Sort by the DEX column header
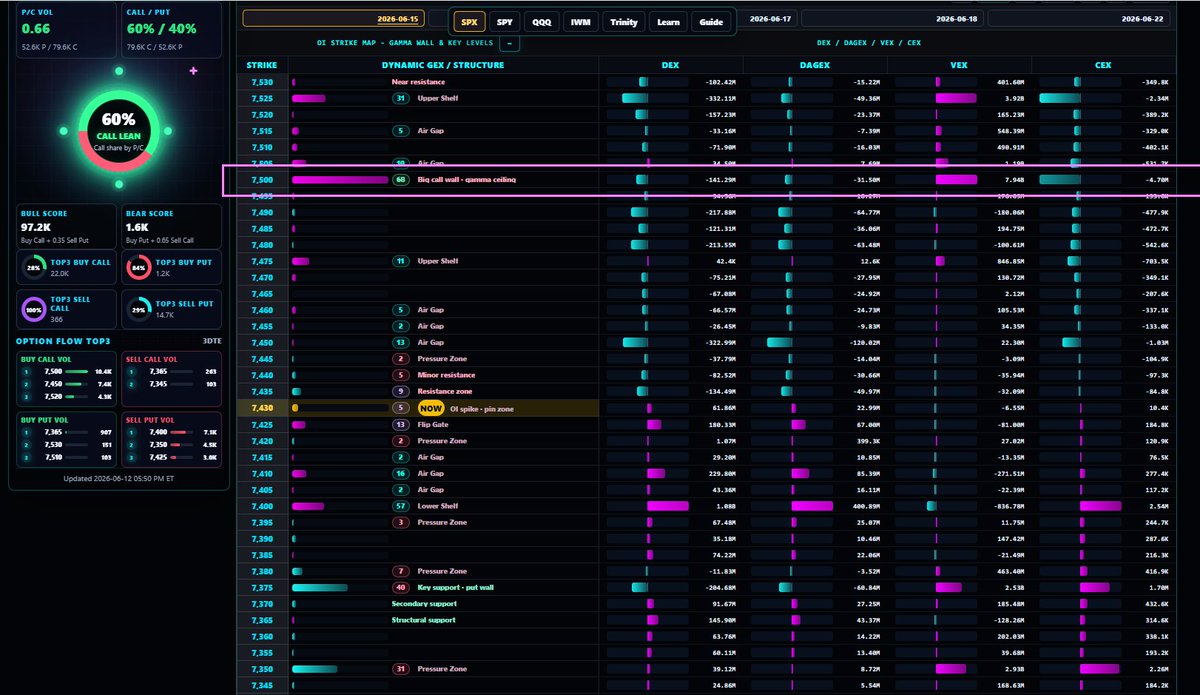Screen dimensions: 1200x695 (670, 65)
